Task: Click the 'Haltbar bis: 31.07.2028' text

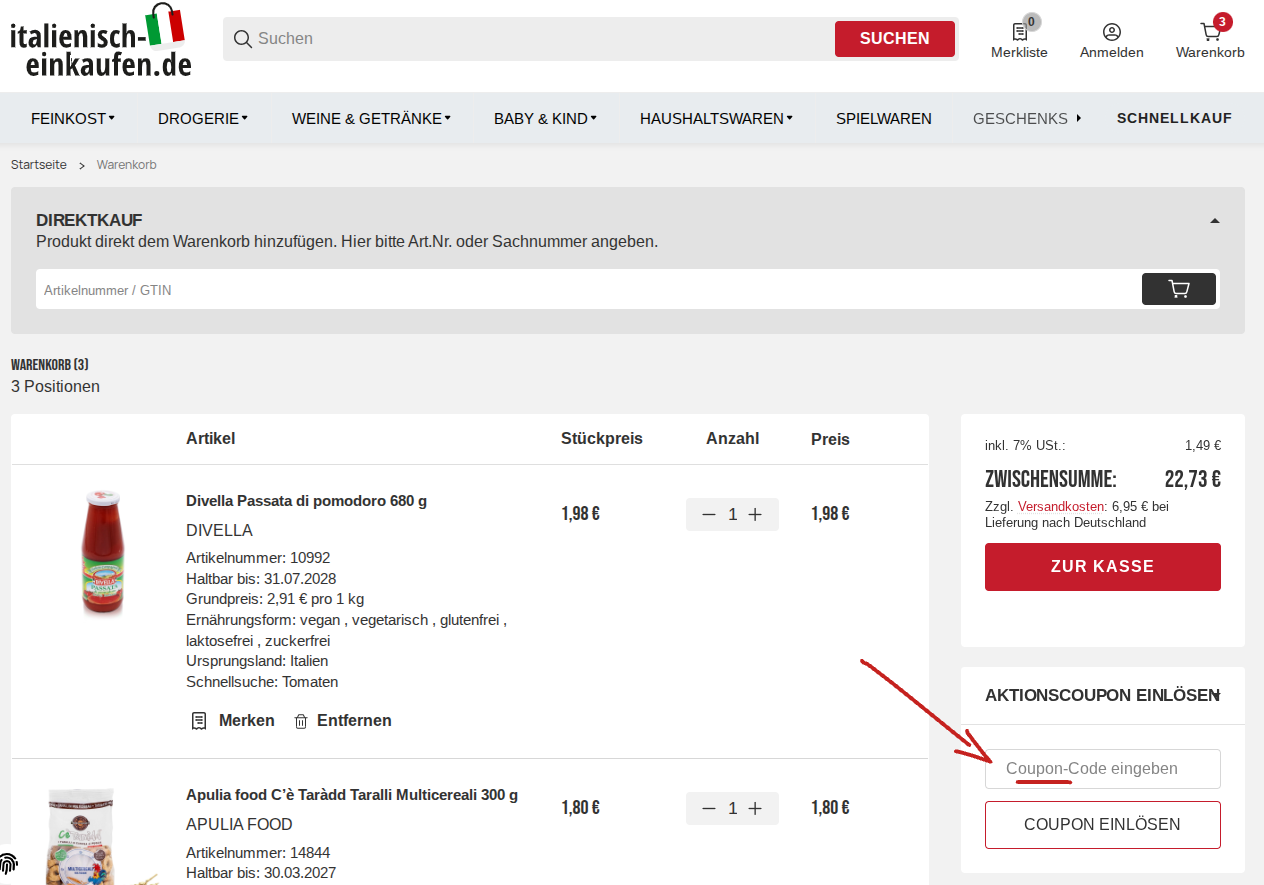Action: (261, 579)
